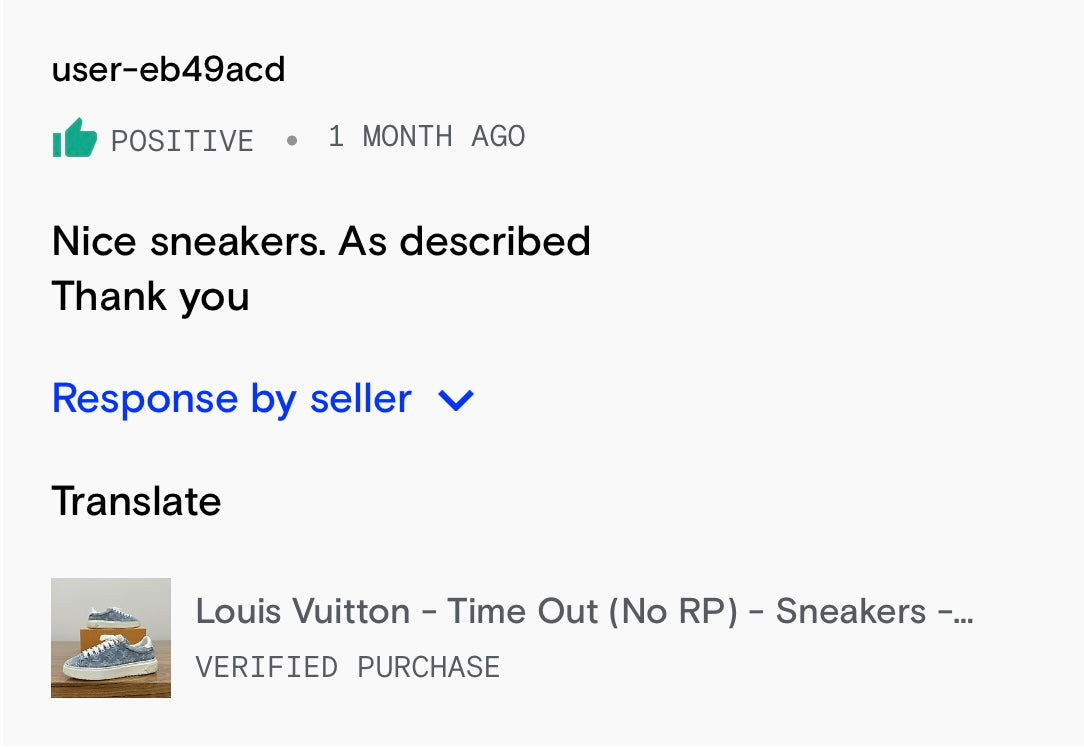Click the dot separator after POSITIVE
The width and height of the screenshot is (1084, 747).
click(292, 141)
